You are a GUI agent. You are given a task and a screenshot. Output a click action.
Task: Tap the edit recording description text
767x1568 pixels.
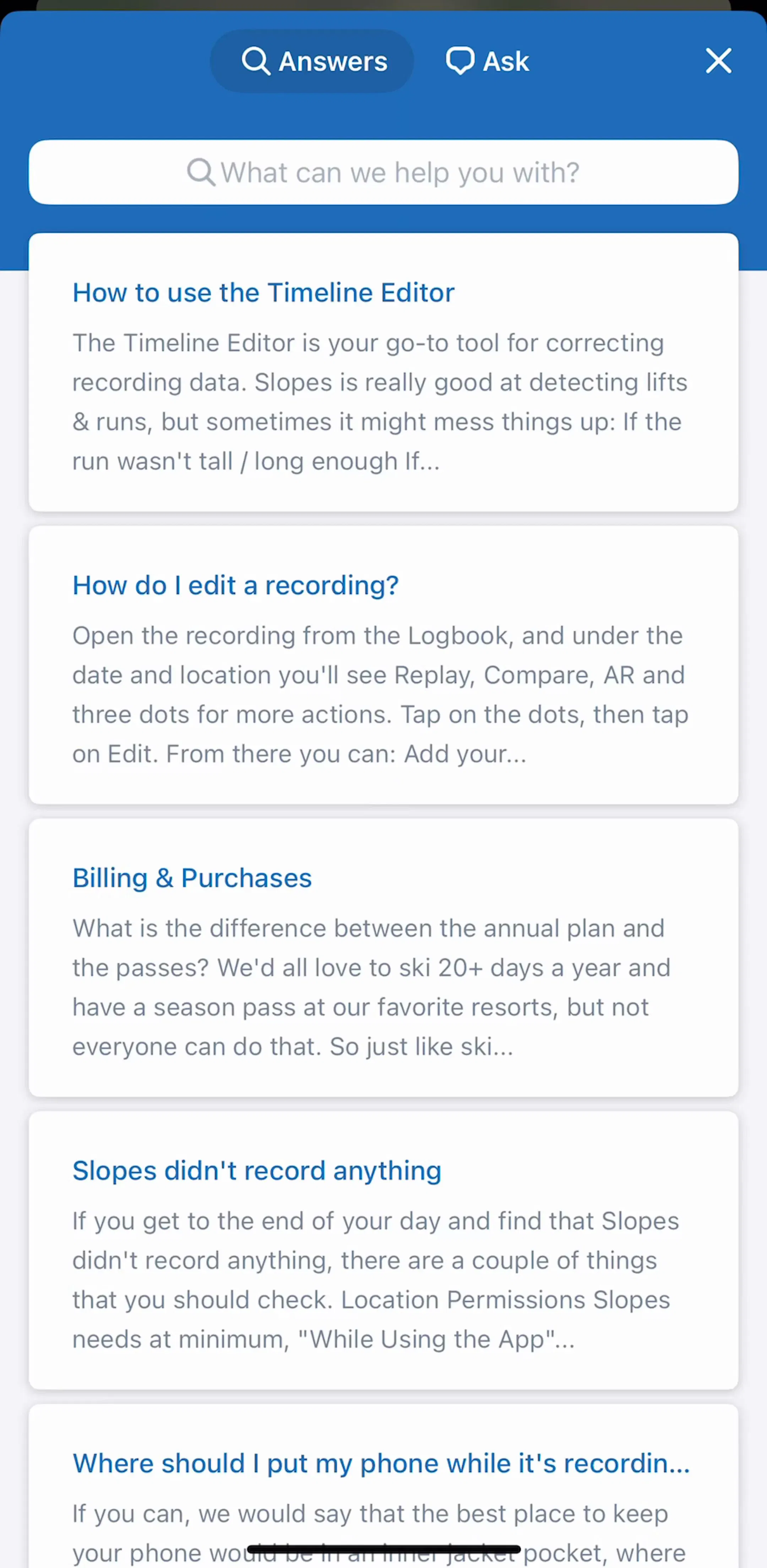(380, 695)
